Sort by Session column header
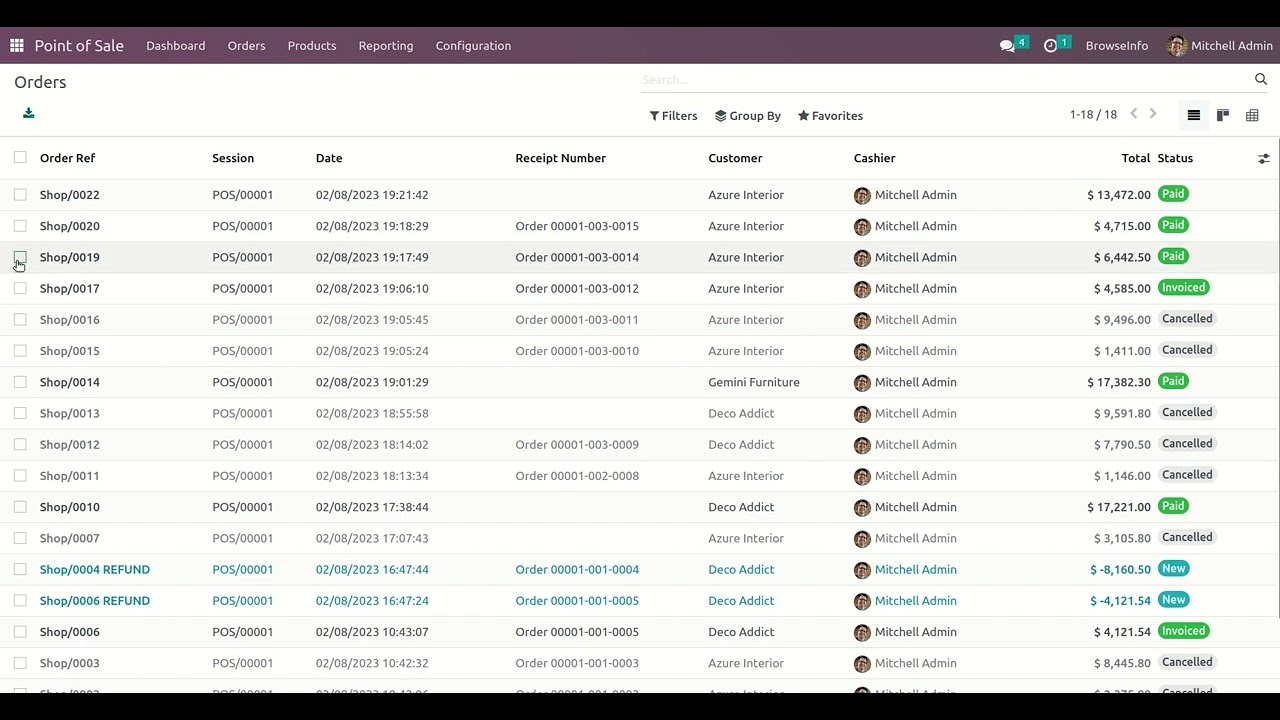This screenshot has height=720, width=1280. [x=233, y=158]
